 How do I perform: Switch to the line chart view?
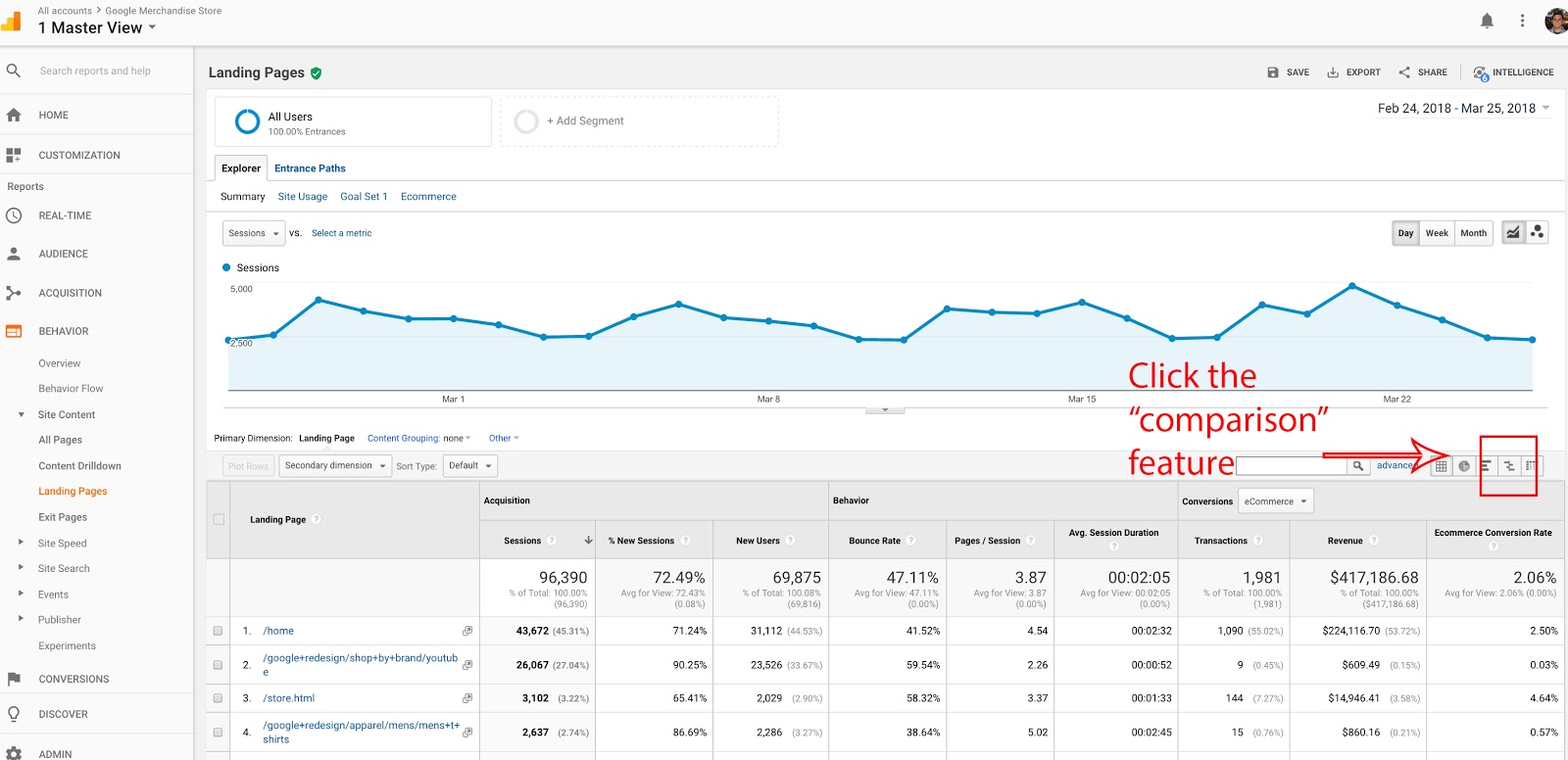click(x=1514, y=232)
